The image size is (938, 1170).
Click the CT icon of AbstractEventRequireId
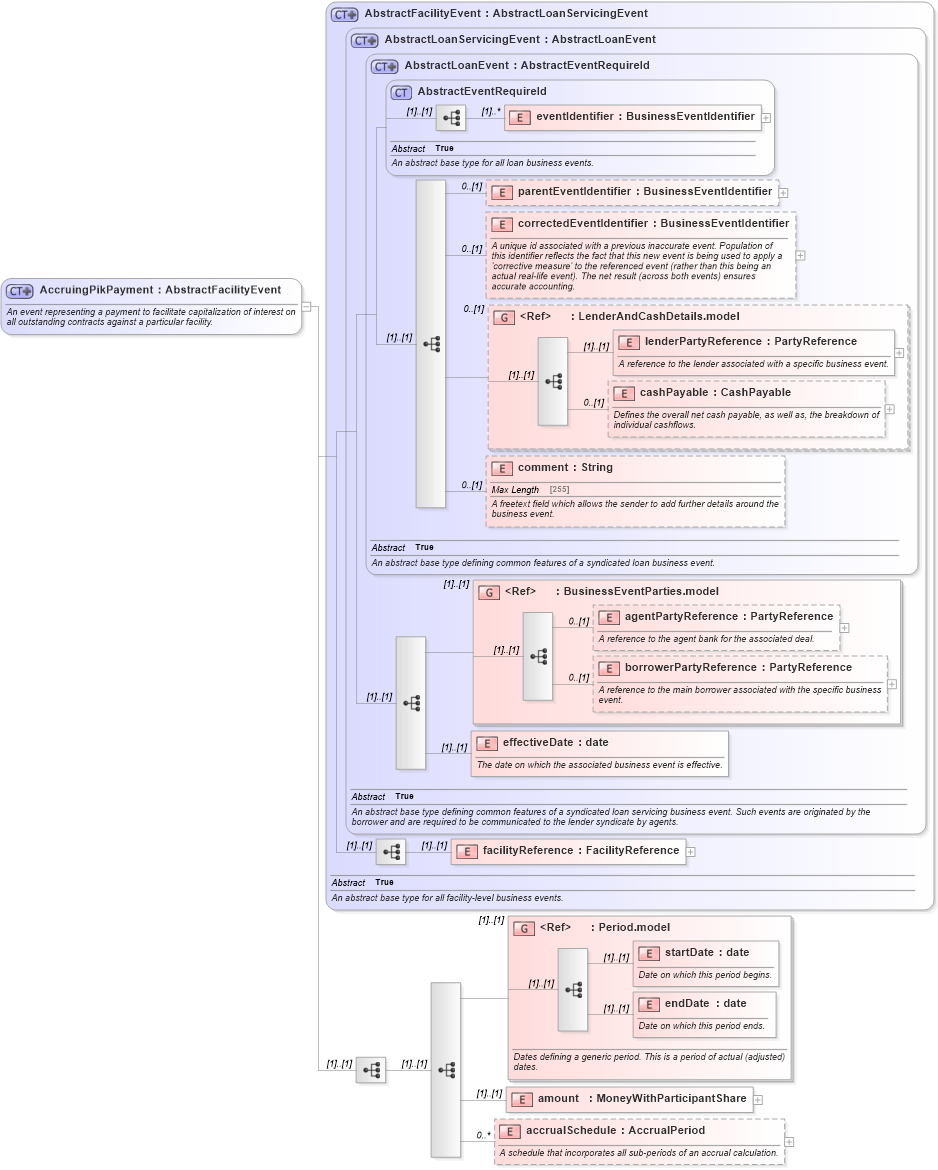400,91
